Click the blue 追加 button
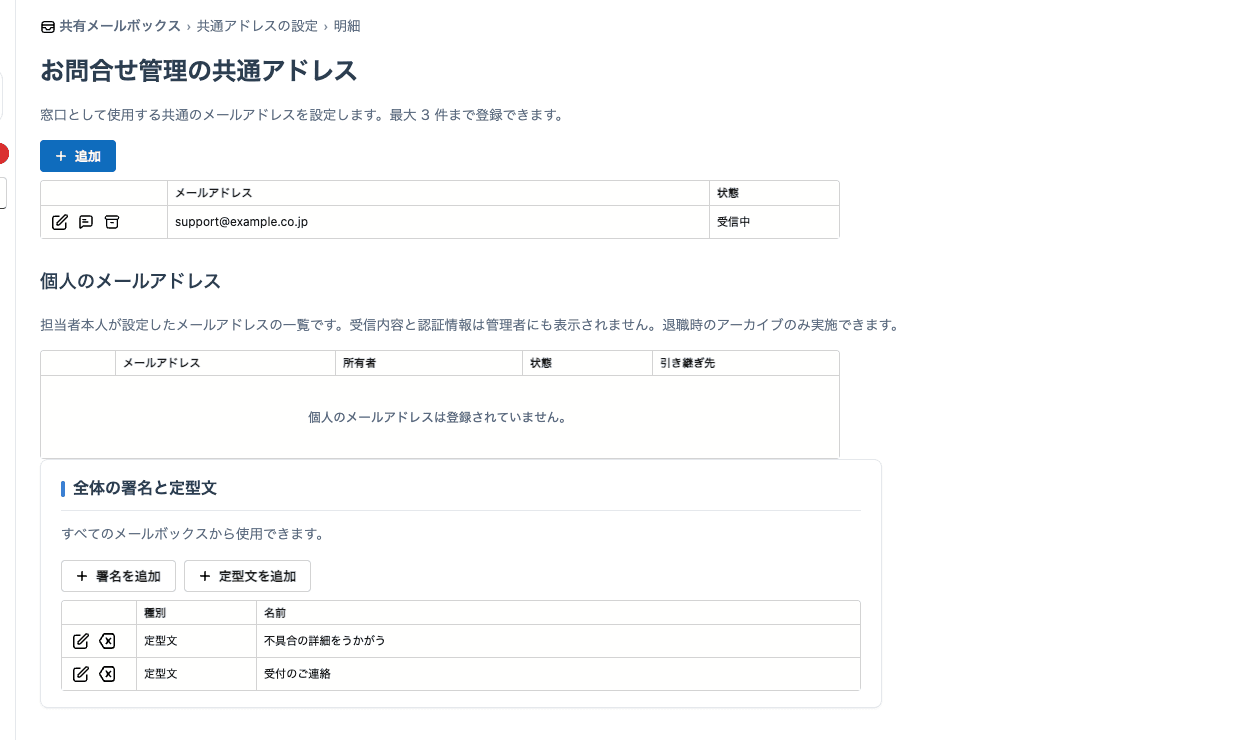 (78, 156)
